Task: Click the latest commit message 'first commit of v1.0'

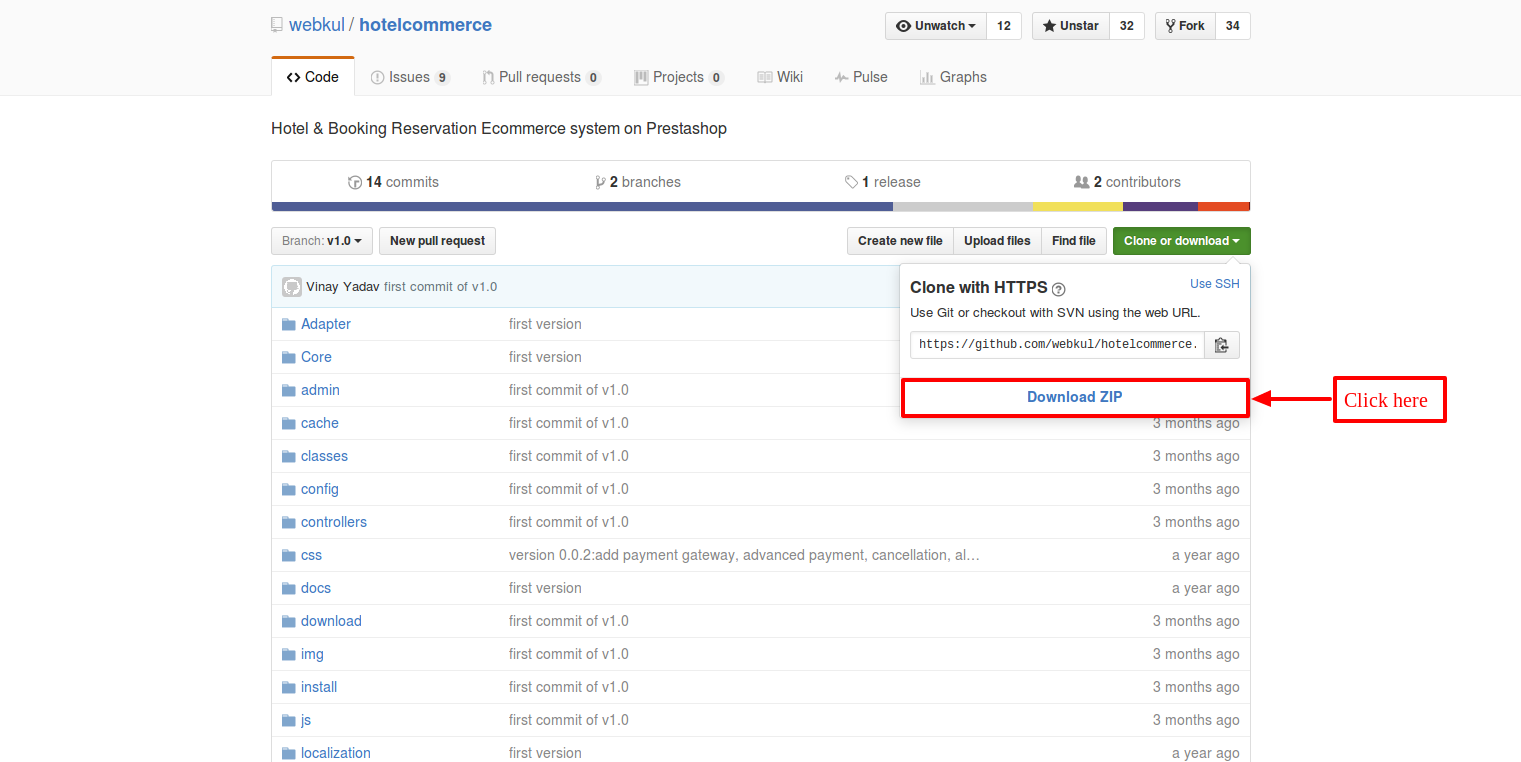Action: pyautogui.click(x=441, y=287)
